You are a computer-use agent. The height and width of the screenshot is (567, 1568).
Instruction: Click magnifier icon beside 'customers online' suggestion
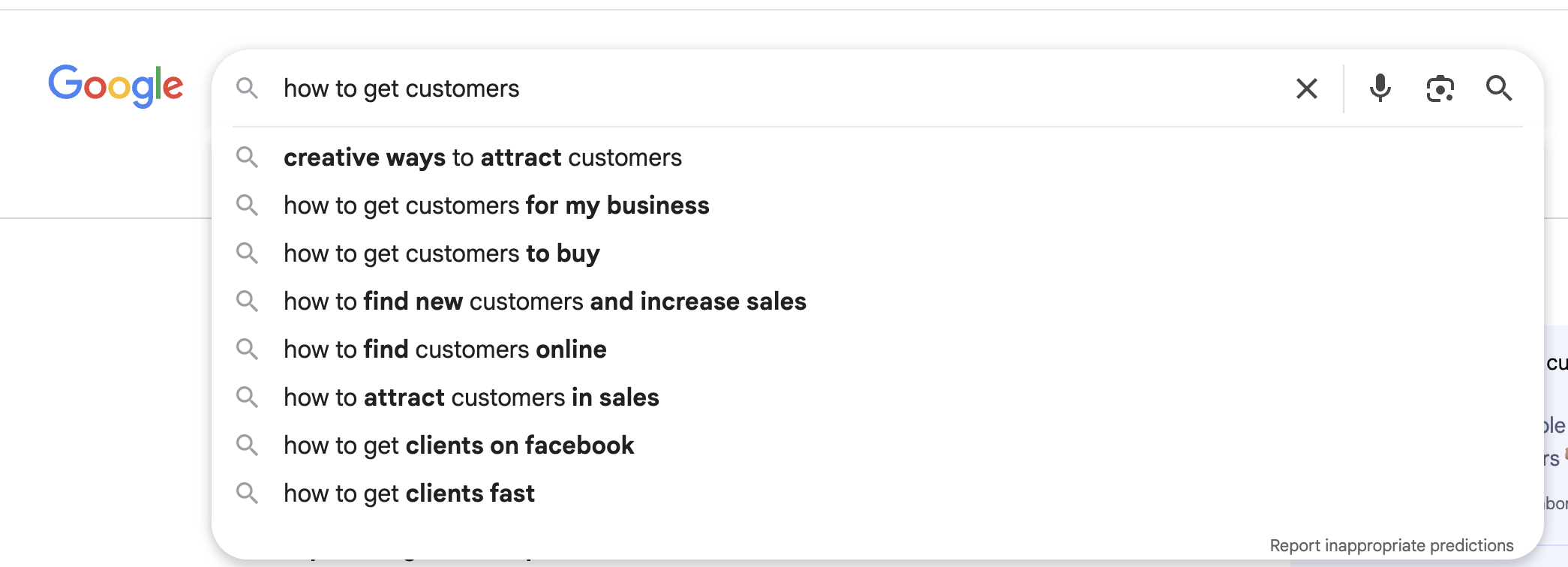tap(247, 349)
